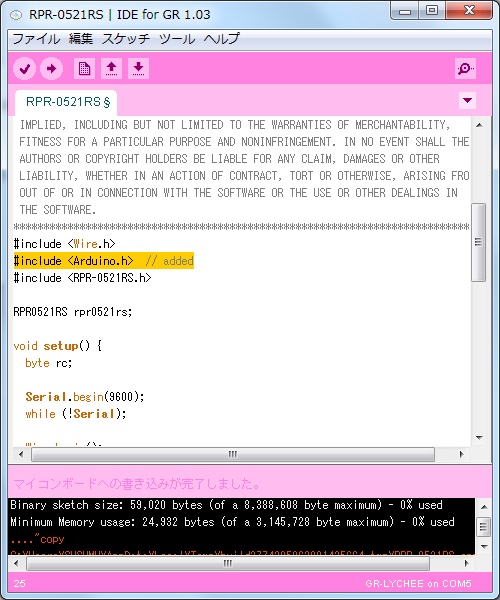Click the console horizontal scrollbar thumb
Screen dimensions: 500x600
[228, 563]
